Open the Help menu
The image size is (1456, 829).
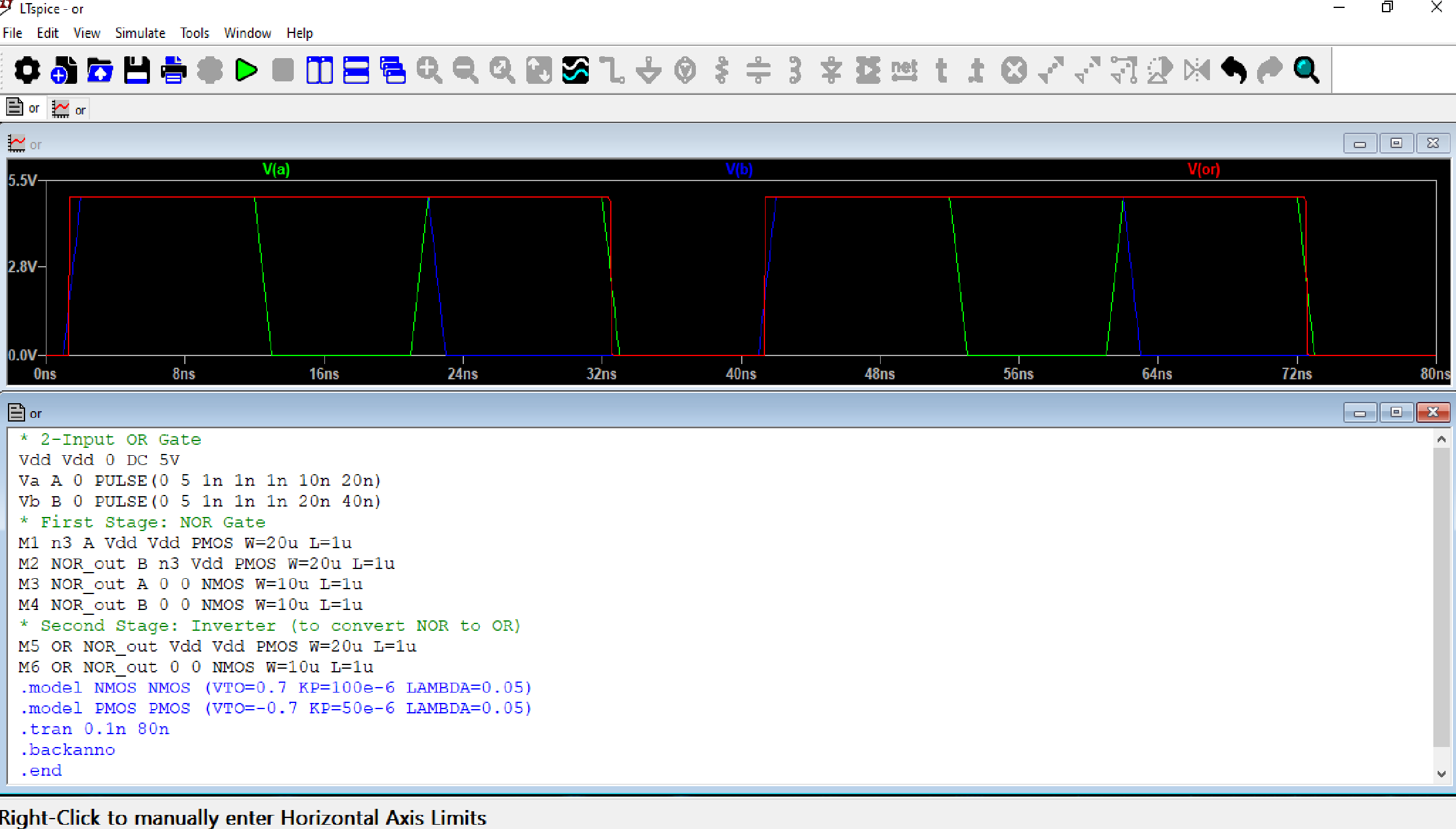pyautogui.click(x=299, y=33)
